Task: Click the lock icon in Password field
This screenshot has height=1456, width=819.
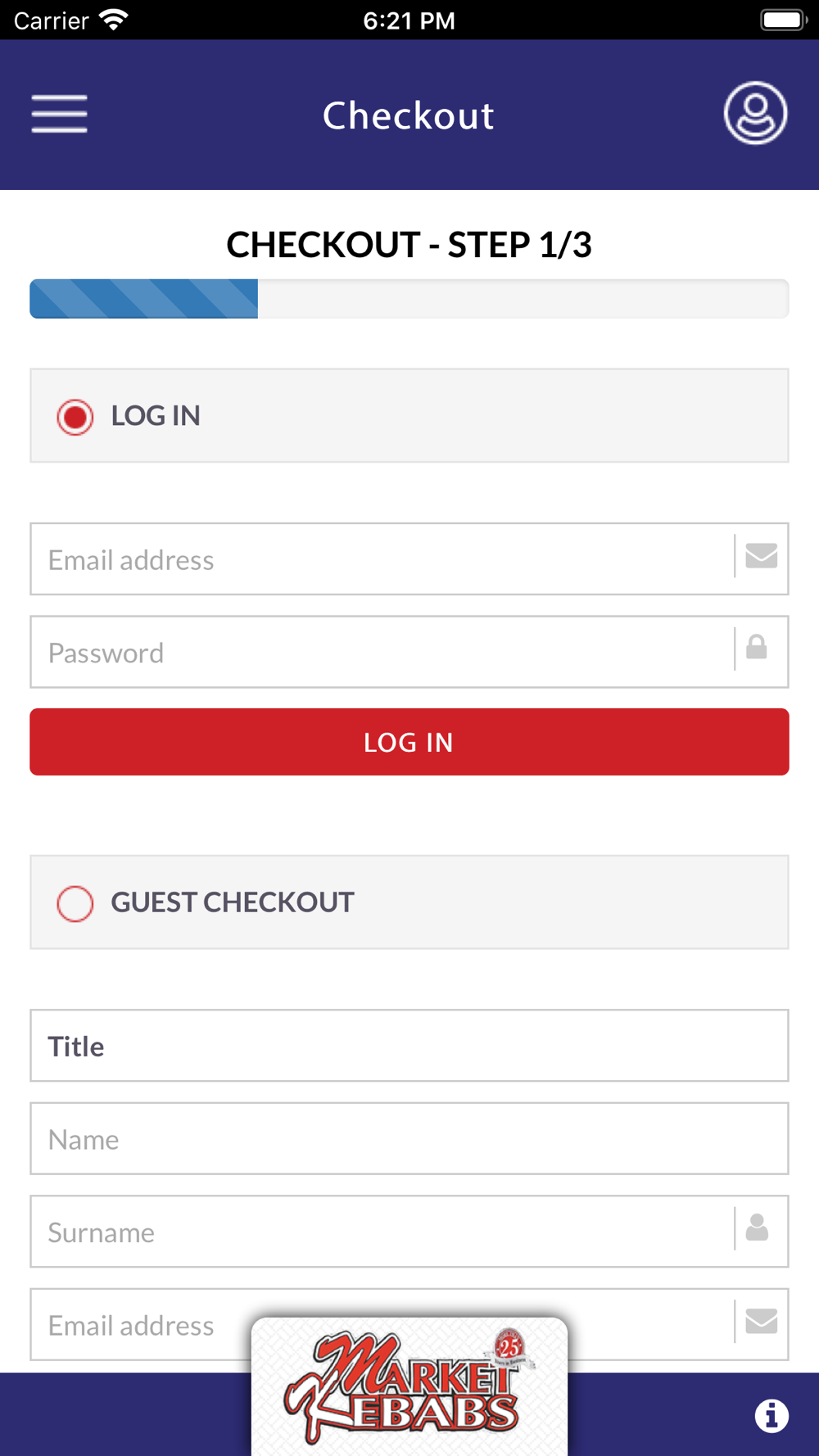Action: (757, 648)
